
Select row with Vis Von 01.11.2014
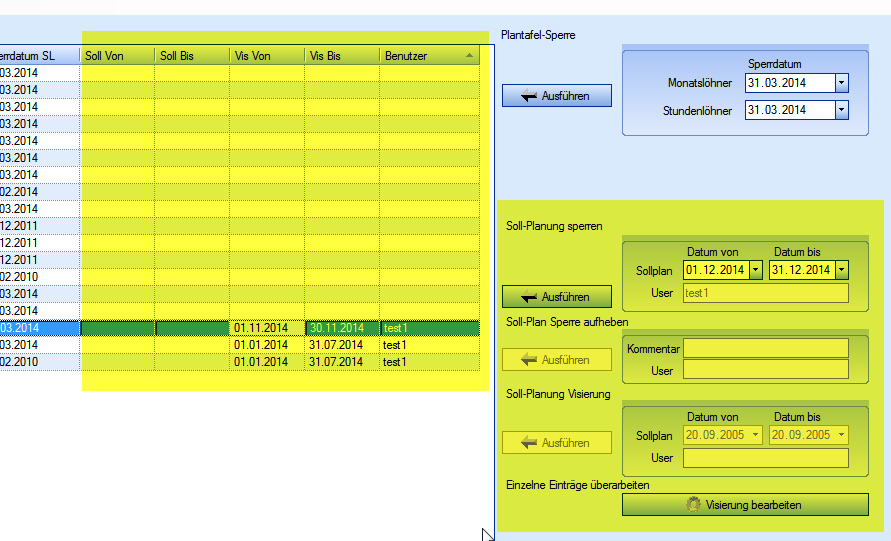tap(267, 328)
